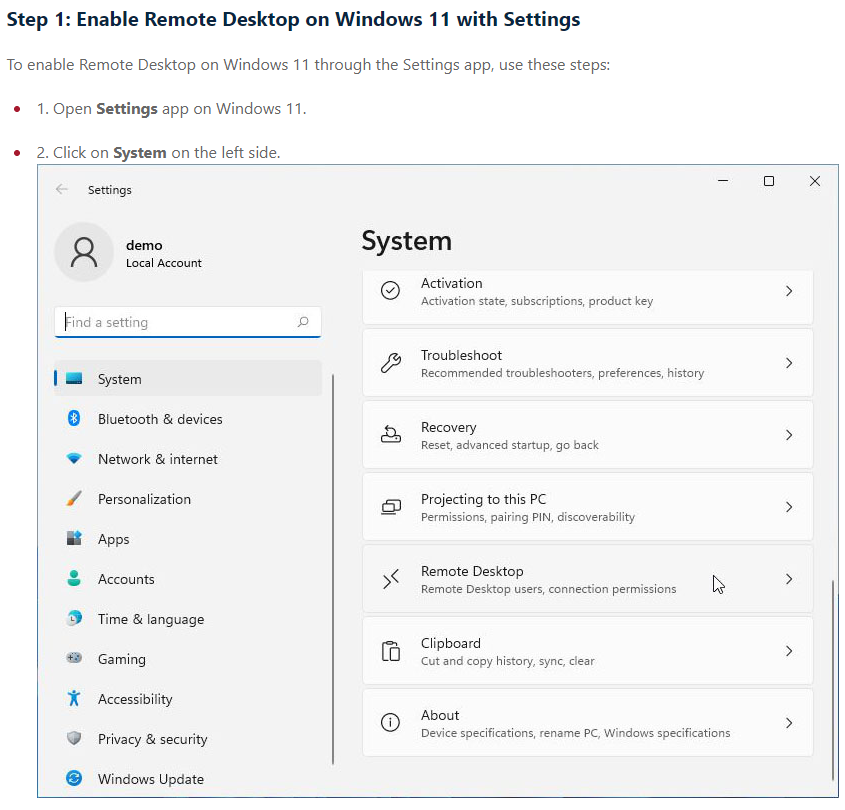Open Accessibility settings
The width and height of the screenshot is (845, 810).
pos(188,699)
